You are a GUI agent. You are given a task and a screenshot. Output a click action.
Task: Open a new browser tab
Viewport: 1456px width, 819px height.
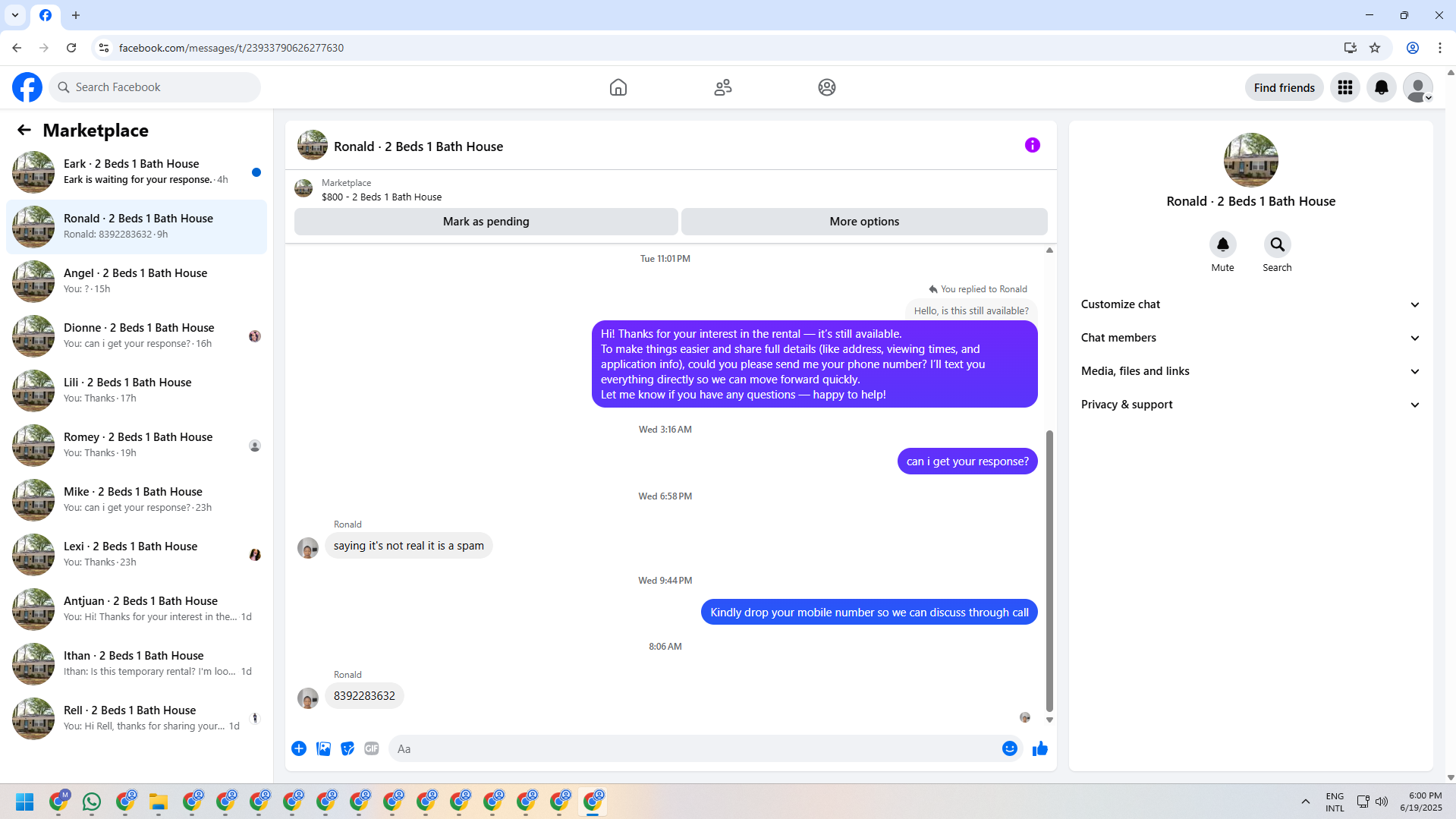click(x=76, y=15)
